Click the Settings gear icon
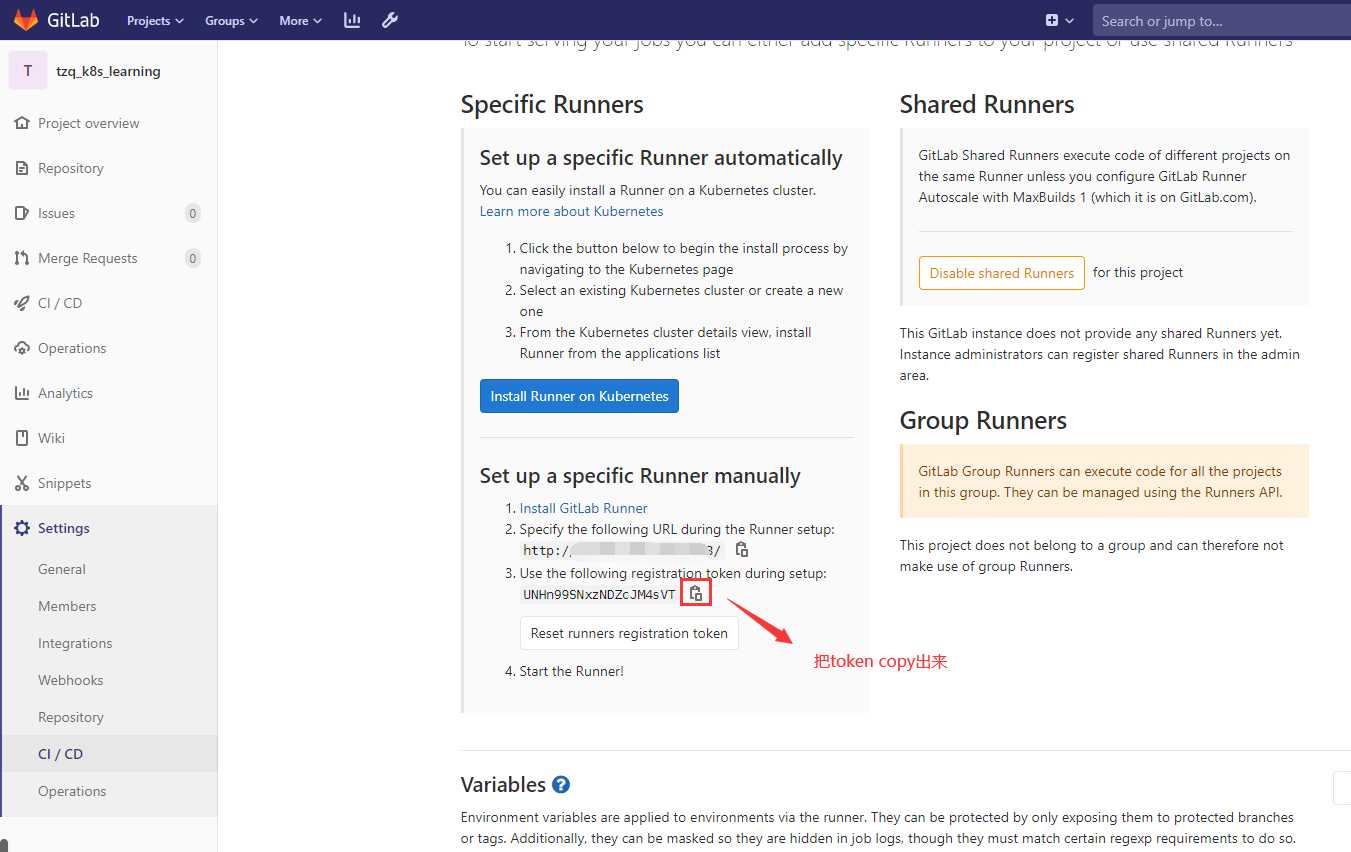Screen dimensions: 1351x852 point(22,528)
